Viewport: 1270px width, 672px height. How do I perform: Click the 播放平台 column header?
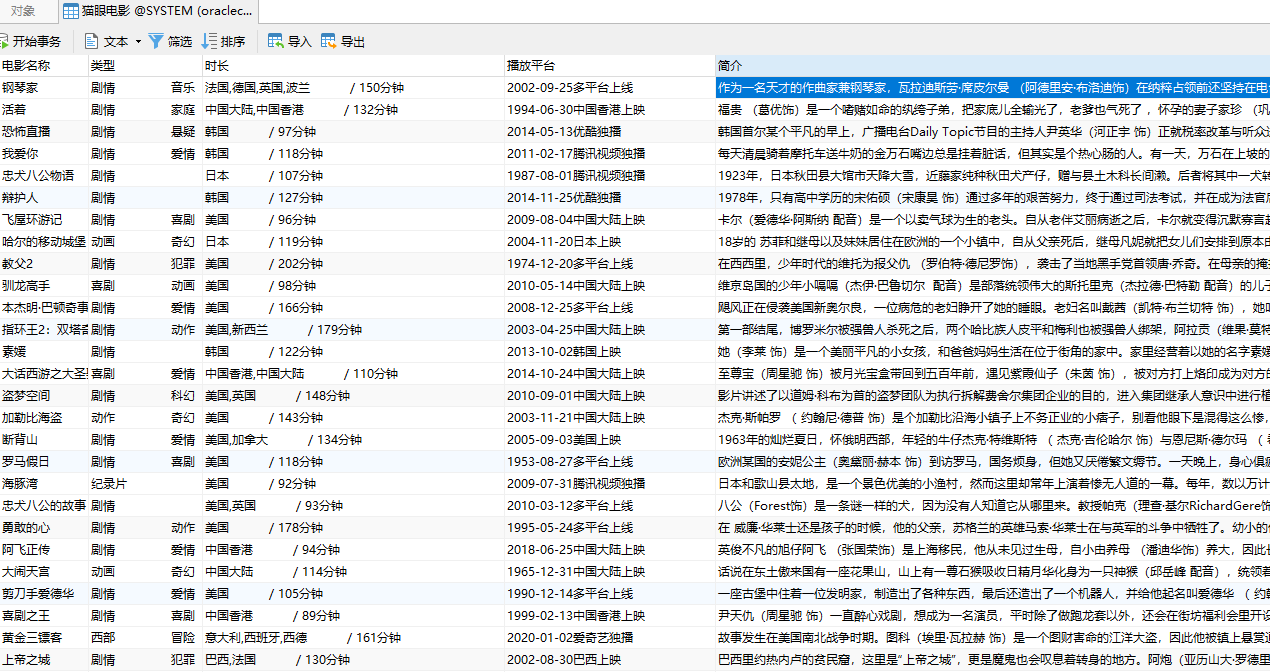tap(531, 65)
